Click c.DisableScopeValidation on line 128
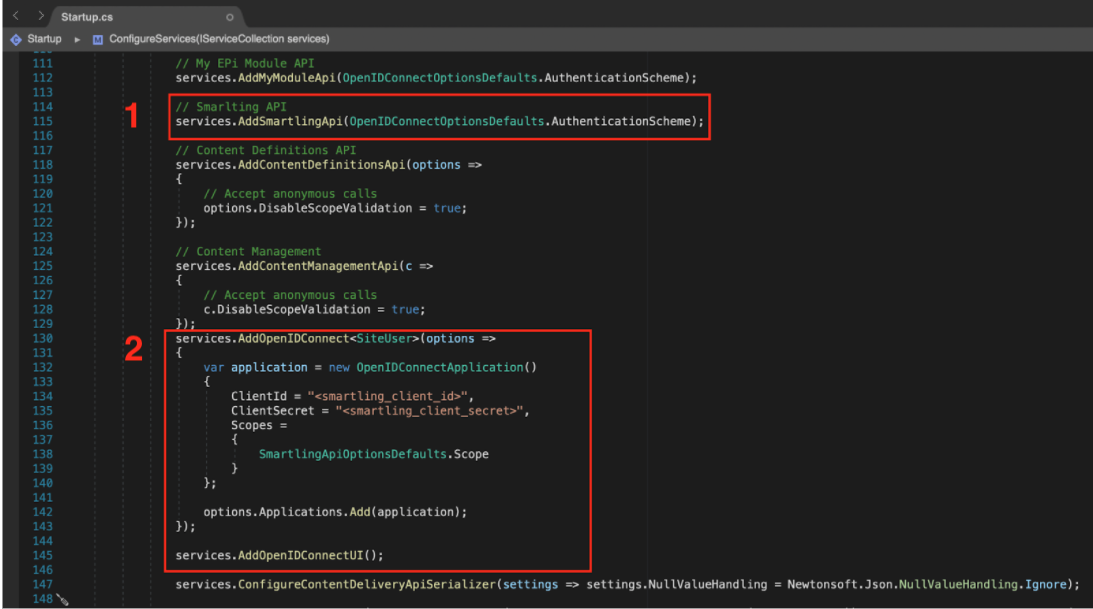 (x=286, y=309)
